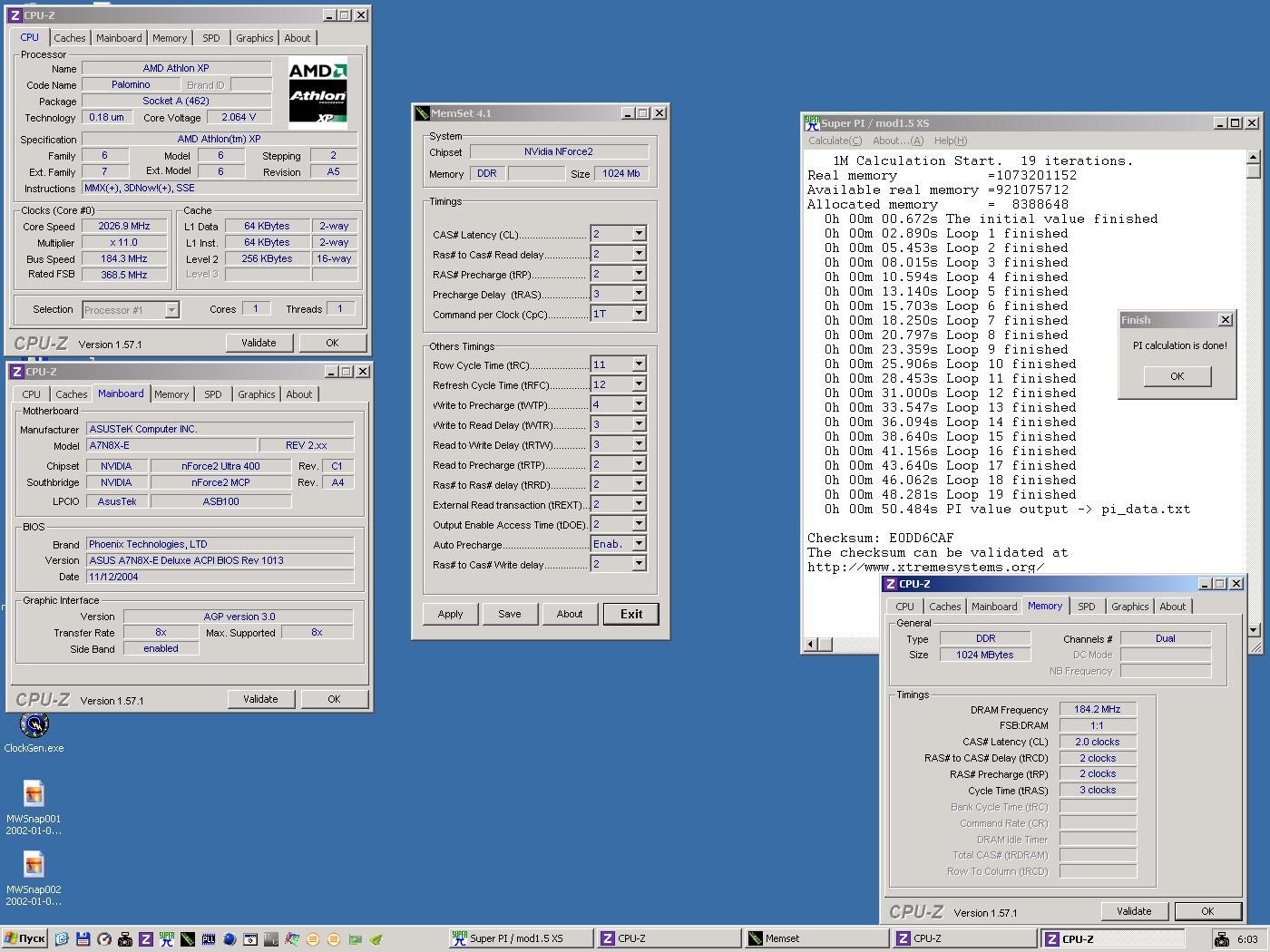Viewport: 1270px width, 952px height.
Task: Open the Output Enable Access Time (tDOE) dropdown
Action: (x=639, y=524)
